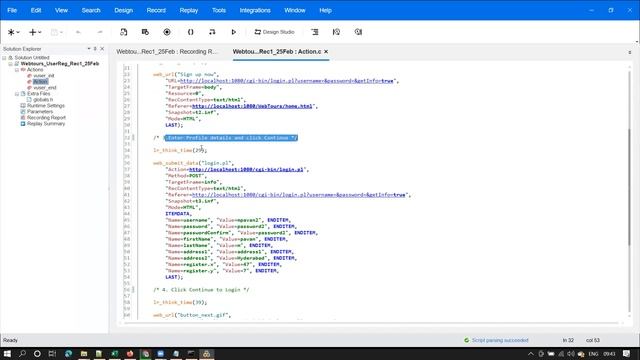The width and height of the screenshot is (640, 360).
Task: Open the Solution Explorer panel options dropdown
Action: (x=89, y=49)
